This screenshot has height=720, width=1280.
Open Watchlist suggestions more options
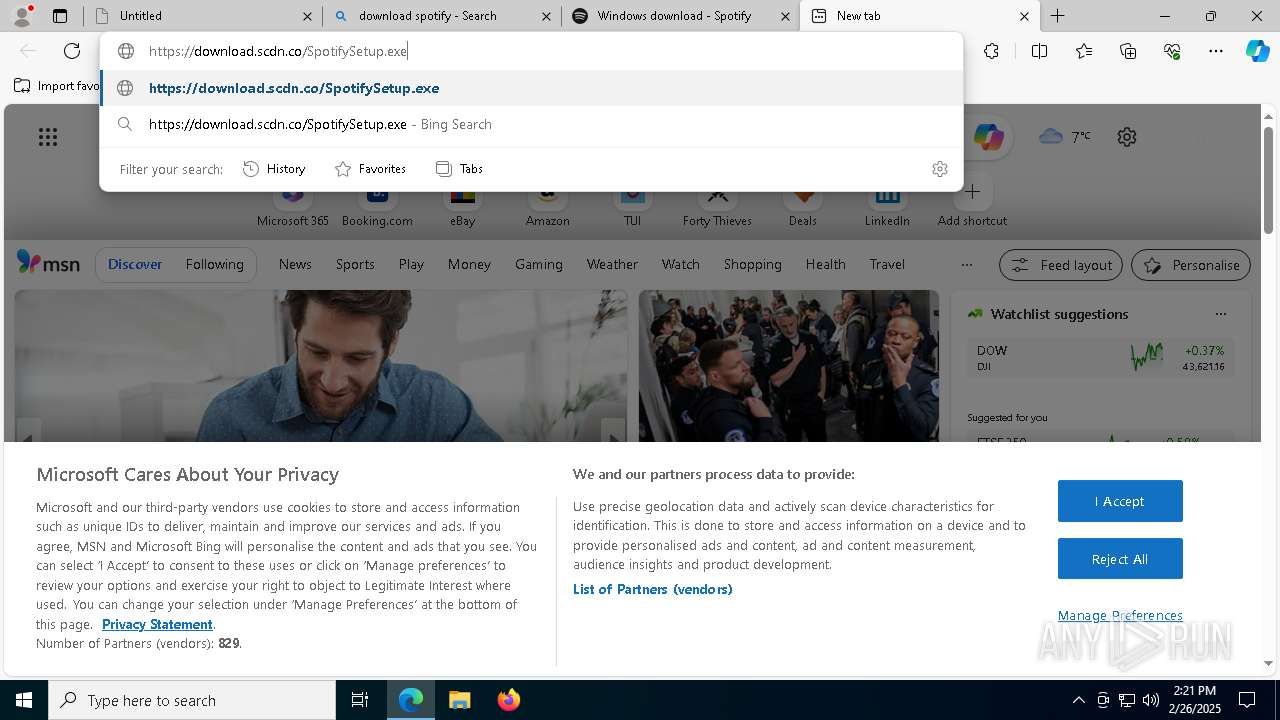[x=1220, y=314]
